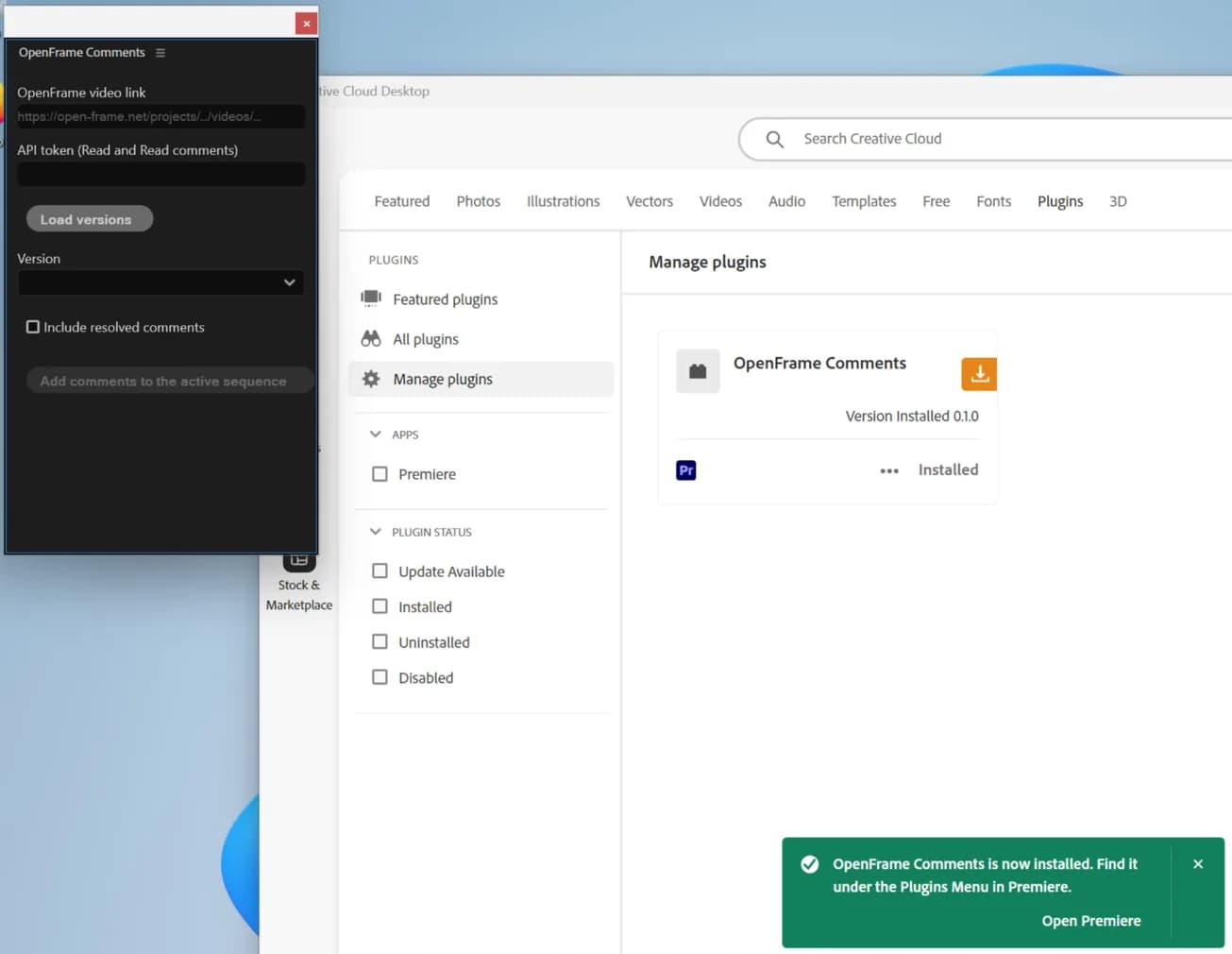Open Stock & Marketplace in the sidebar

[299, 581]
